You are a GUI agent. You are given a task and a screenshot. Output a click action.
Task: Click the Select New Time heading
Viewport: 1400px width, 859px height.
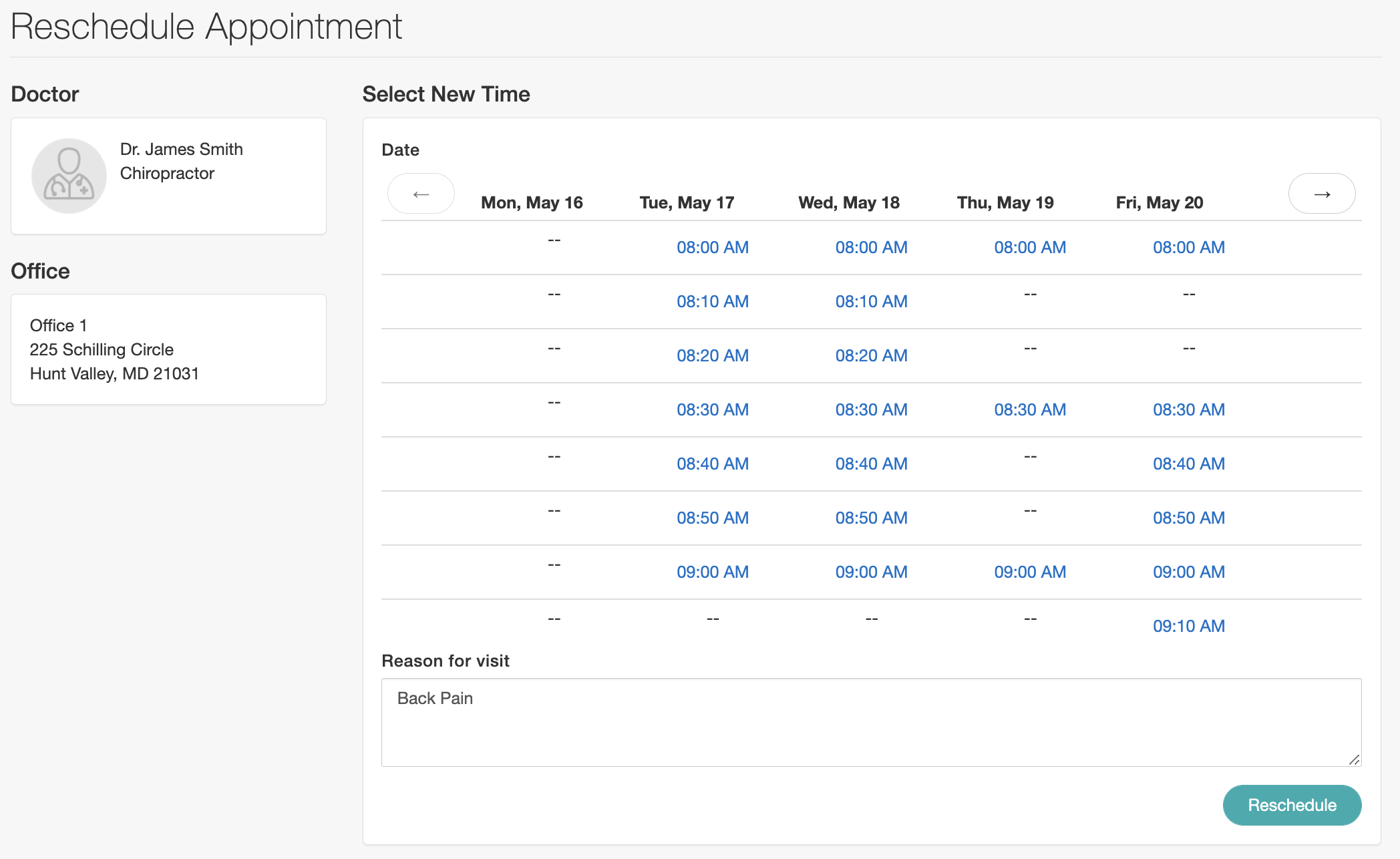tap(446, 94)
